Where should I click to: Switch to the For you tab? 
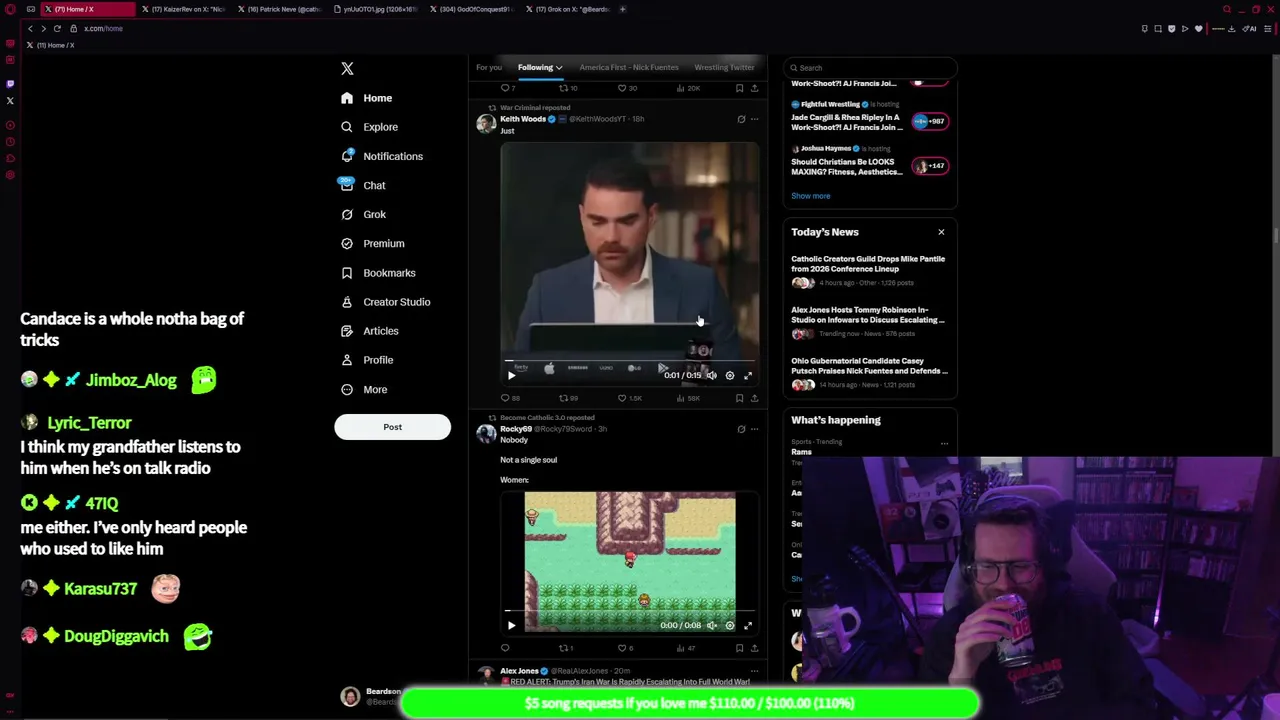(x=488, y=67)
